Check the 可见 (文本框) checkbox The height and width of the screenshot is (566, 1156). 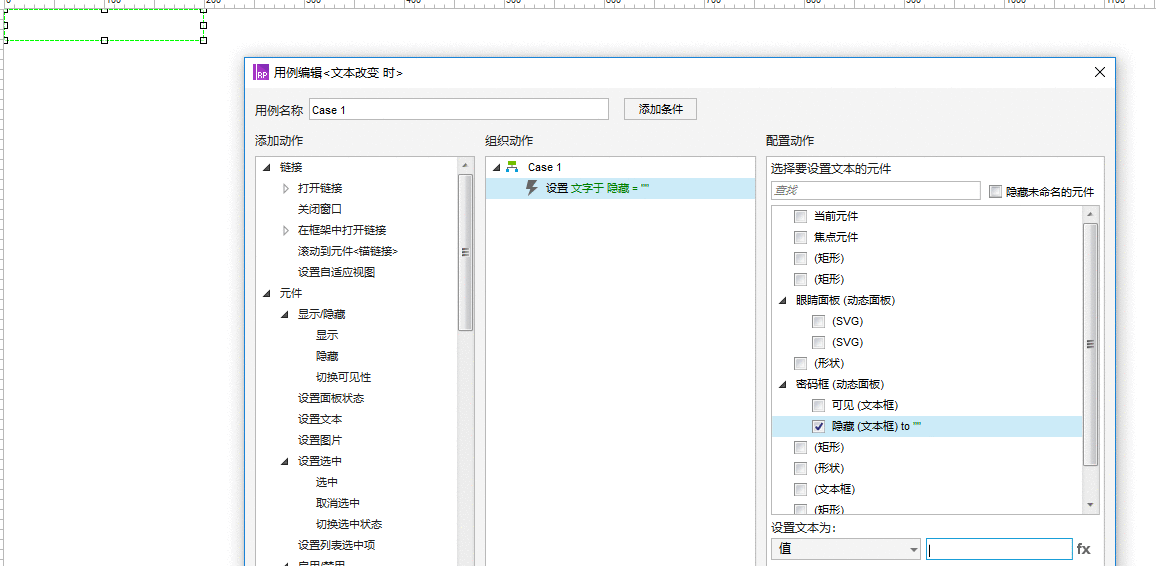[x=818, y=405]
